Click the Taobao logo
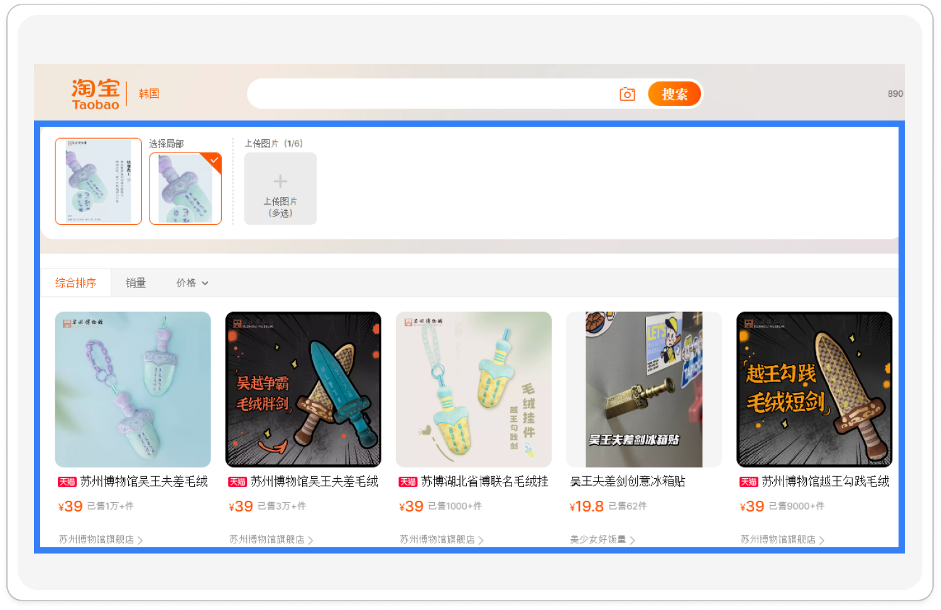Image resolution: width=941 pixels, height=610 pixels. click(x=96, y=94)
